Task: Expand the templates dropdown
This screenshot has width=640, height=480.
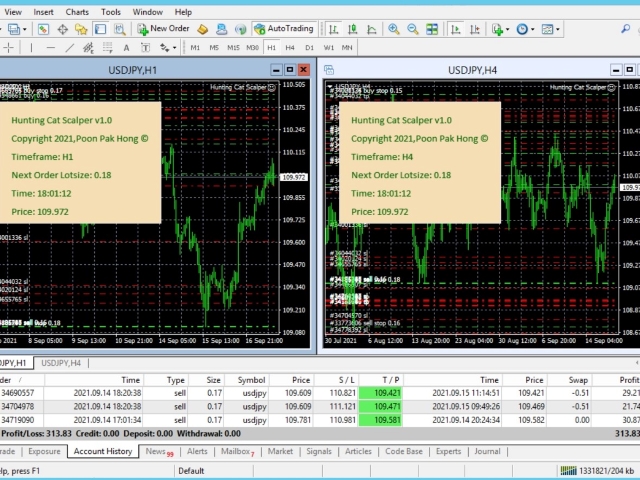Action: (x=558, y=29)
